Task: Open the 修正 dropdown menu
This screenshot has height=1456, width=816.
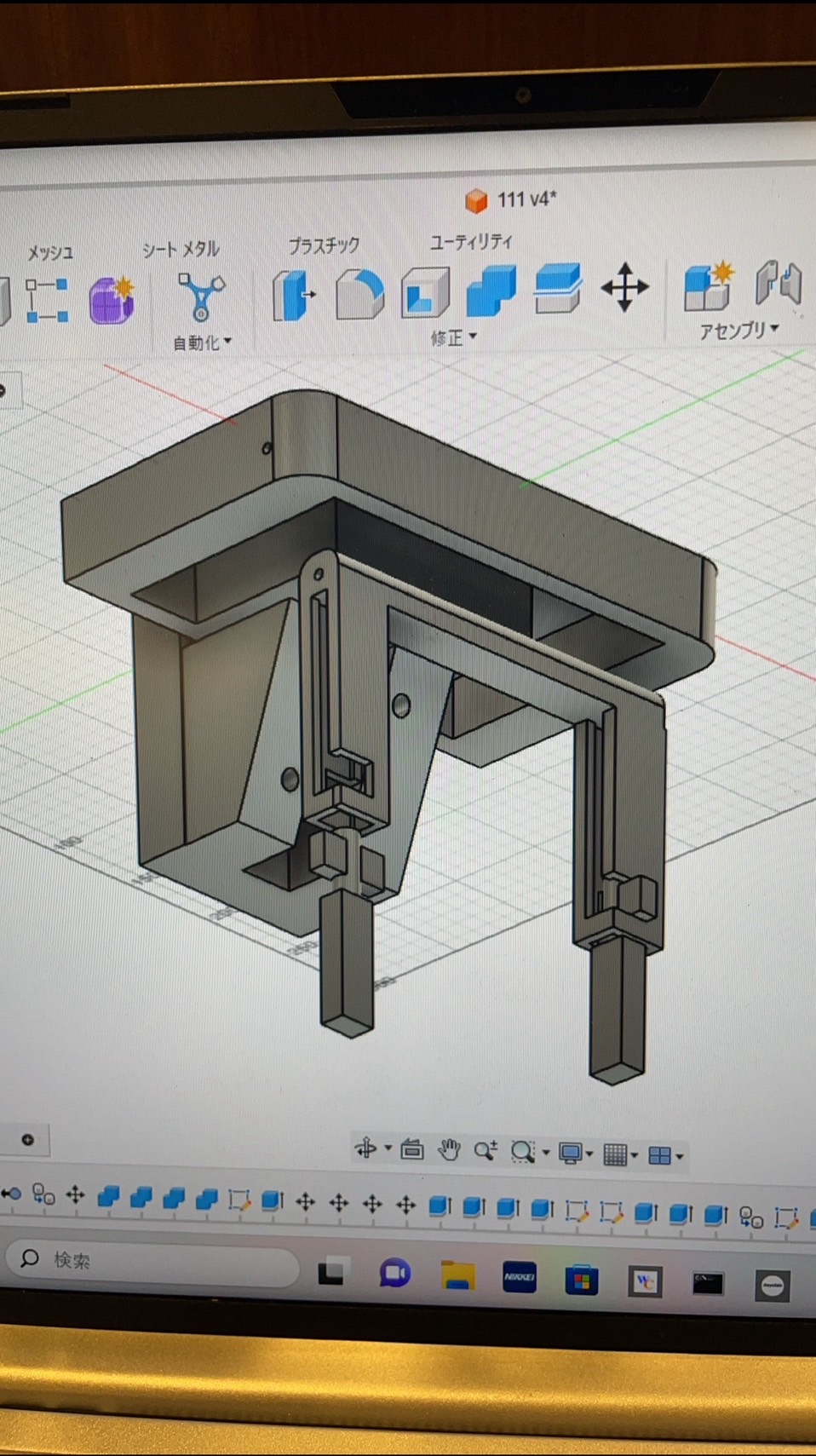Action: (453, 338)
